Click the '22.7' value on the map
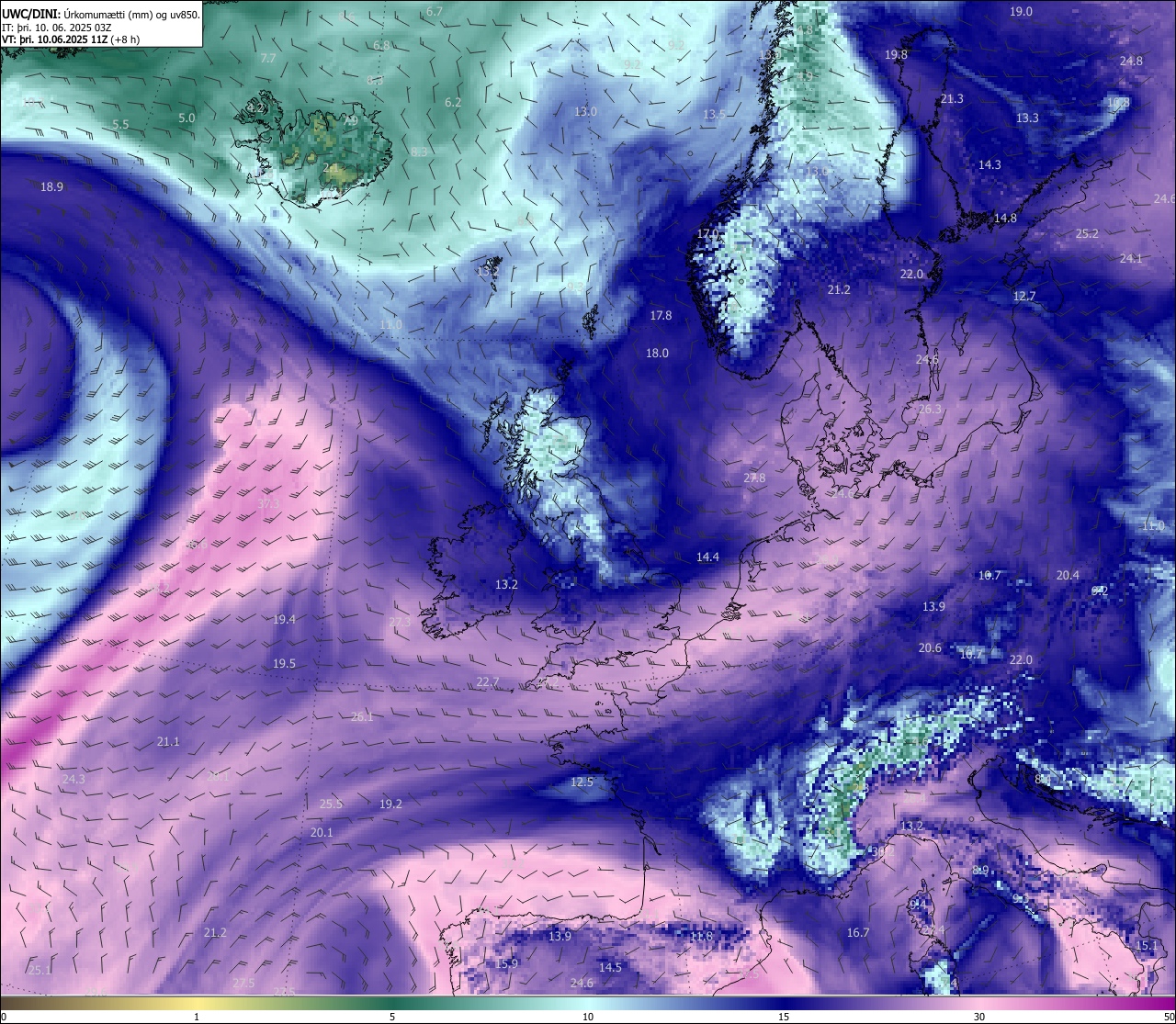This screenshot has width=1176, height=1024. (x=488, y=681)
